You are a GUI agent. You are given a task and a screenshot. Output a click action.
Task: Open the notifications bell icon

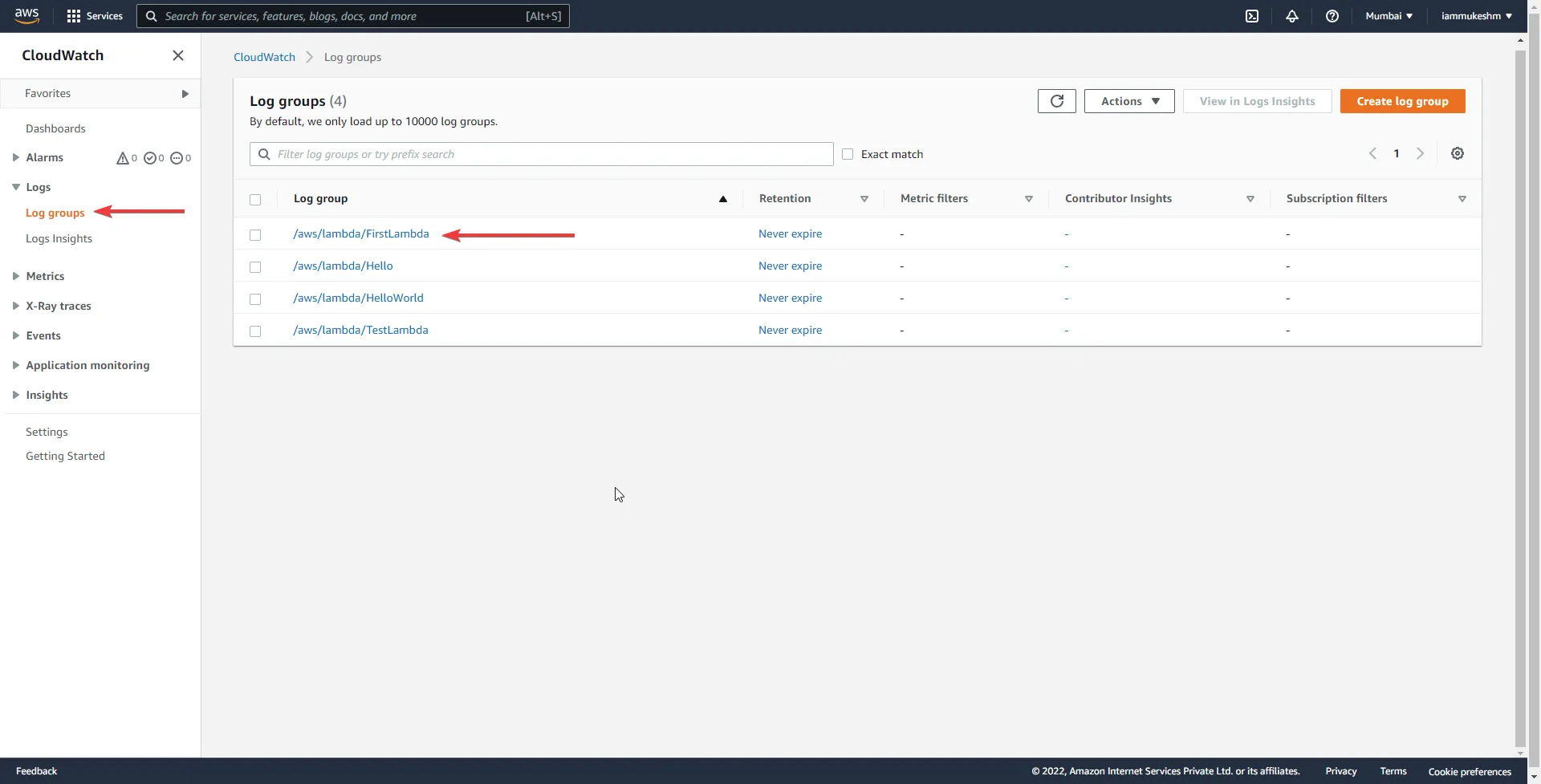(x=1292, y=16)
